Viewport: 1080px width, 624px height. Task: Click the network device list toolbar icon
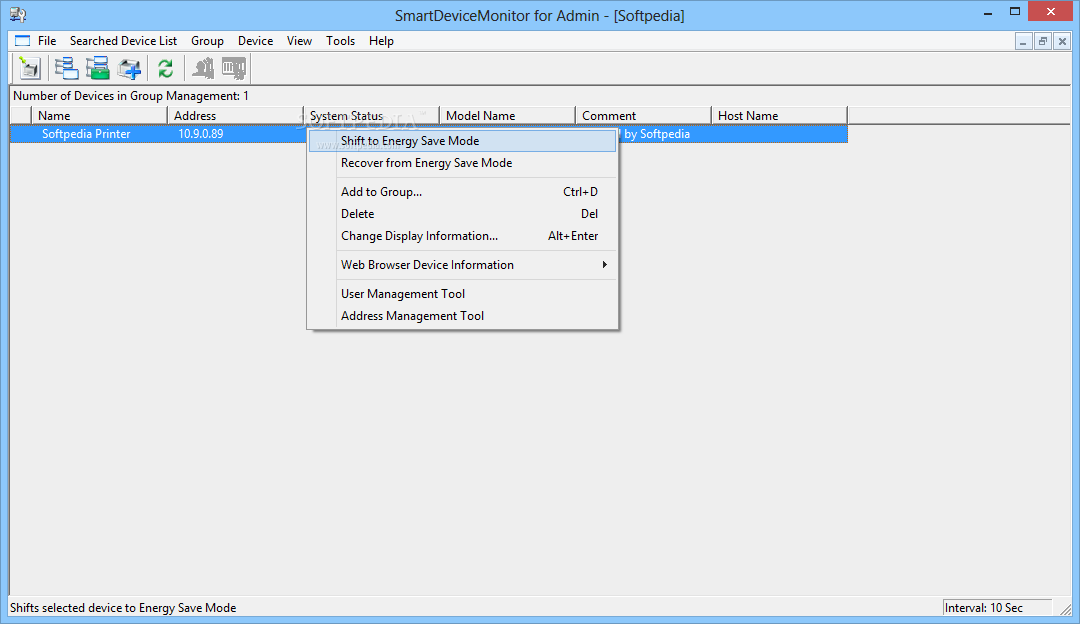[67, 68]
